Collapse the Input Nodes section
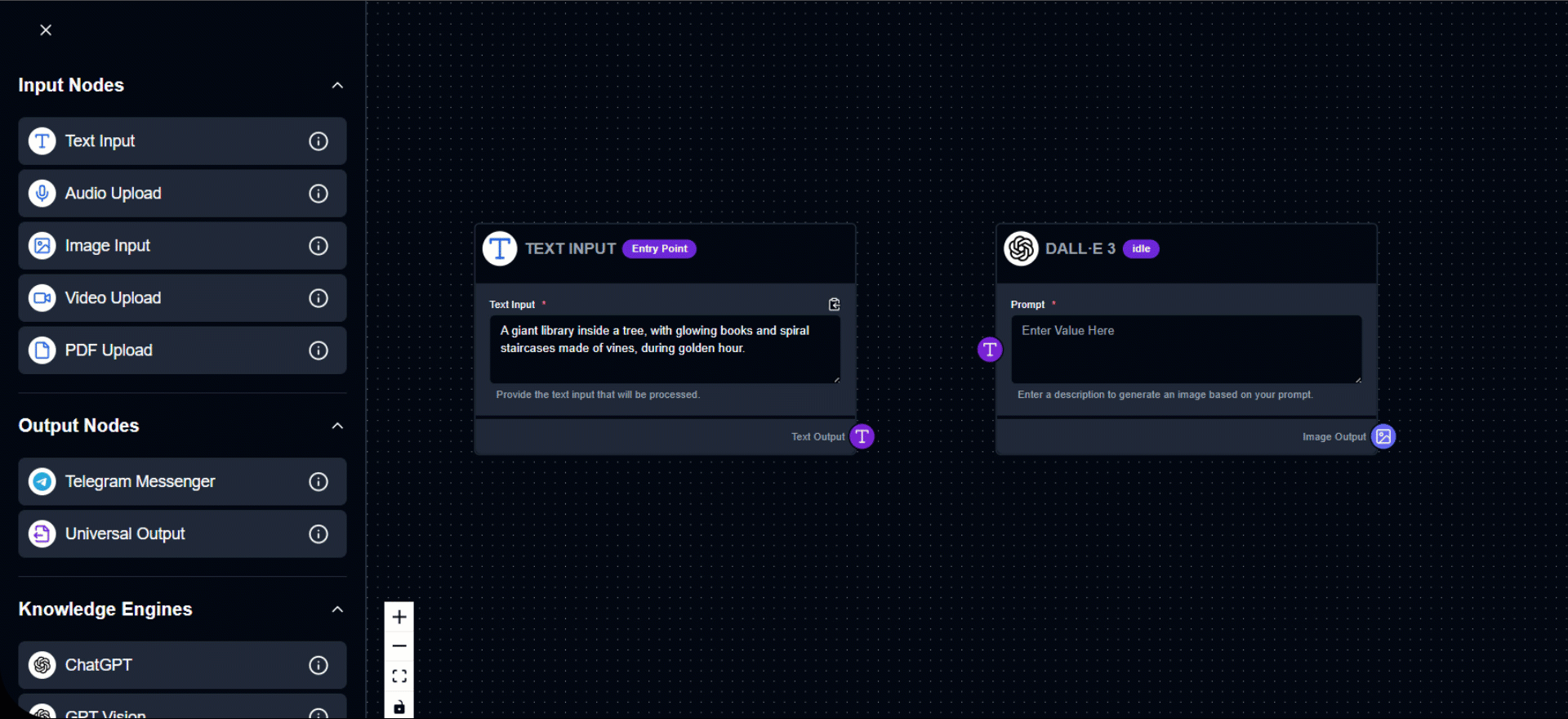The width and height of the screenshot is (1568, 719). (x=337, y=86)
